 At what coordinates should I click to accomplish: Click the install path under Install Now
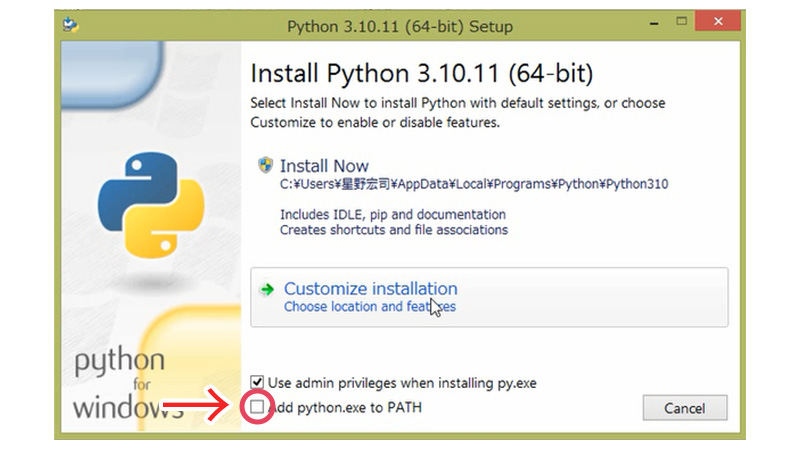(x=474, y=184)
